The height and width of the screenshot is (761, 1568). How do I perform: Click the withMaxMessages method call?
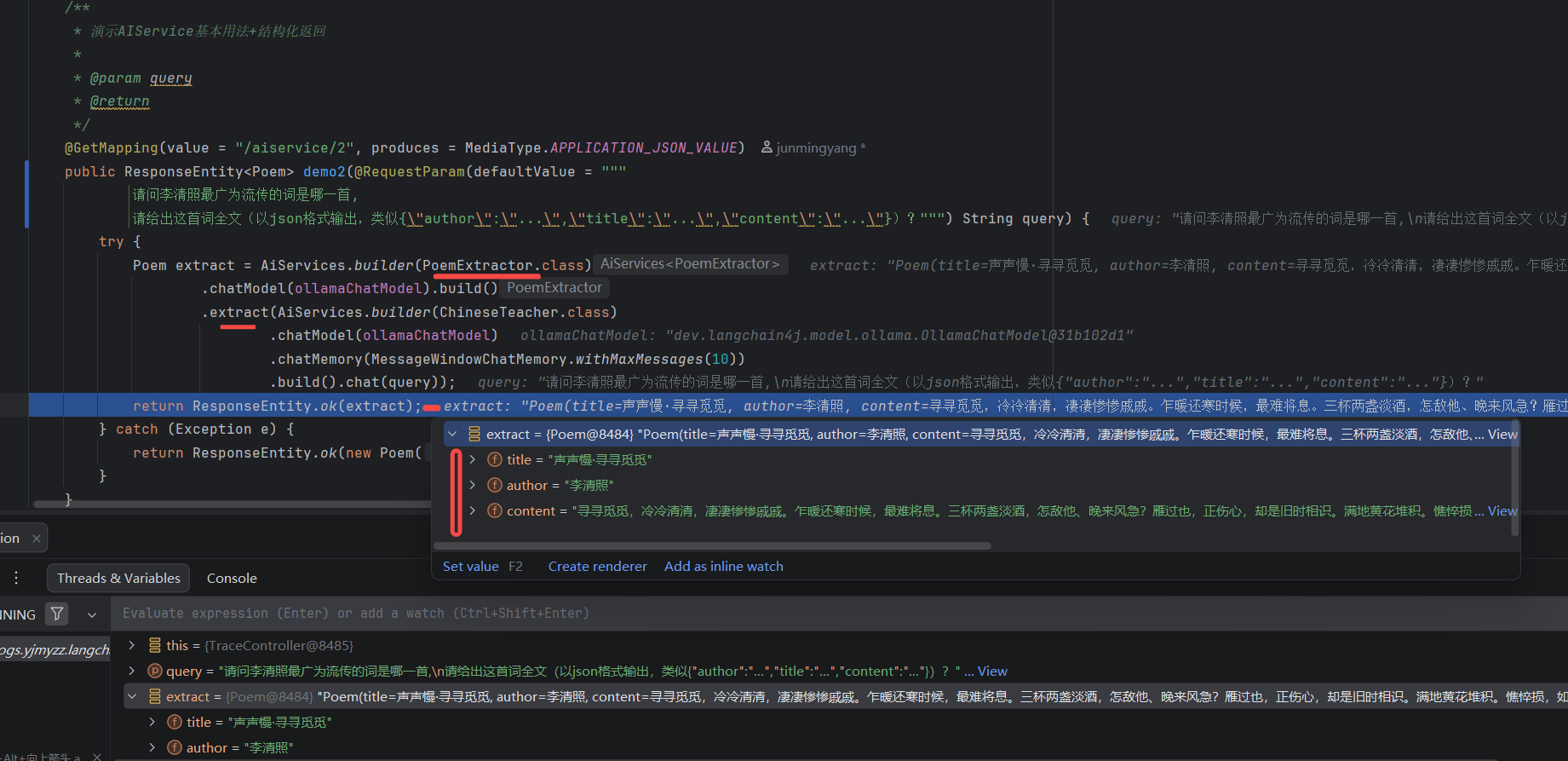tap(640, 359)
